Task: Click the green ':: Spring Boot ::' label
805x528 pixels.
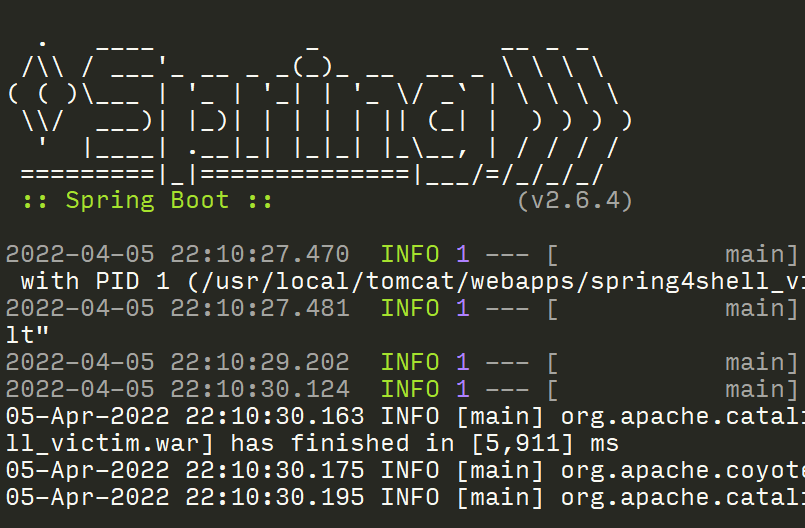Action: click(147, 200)
